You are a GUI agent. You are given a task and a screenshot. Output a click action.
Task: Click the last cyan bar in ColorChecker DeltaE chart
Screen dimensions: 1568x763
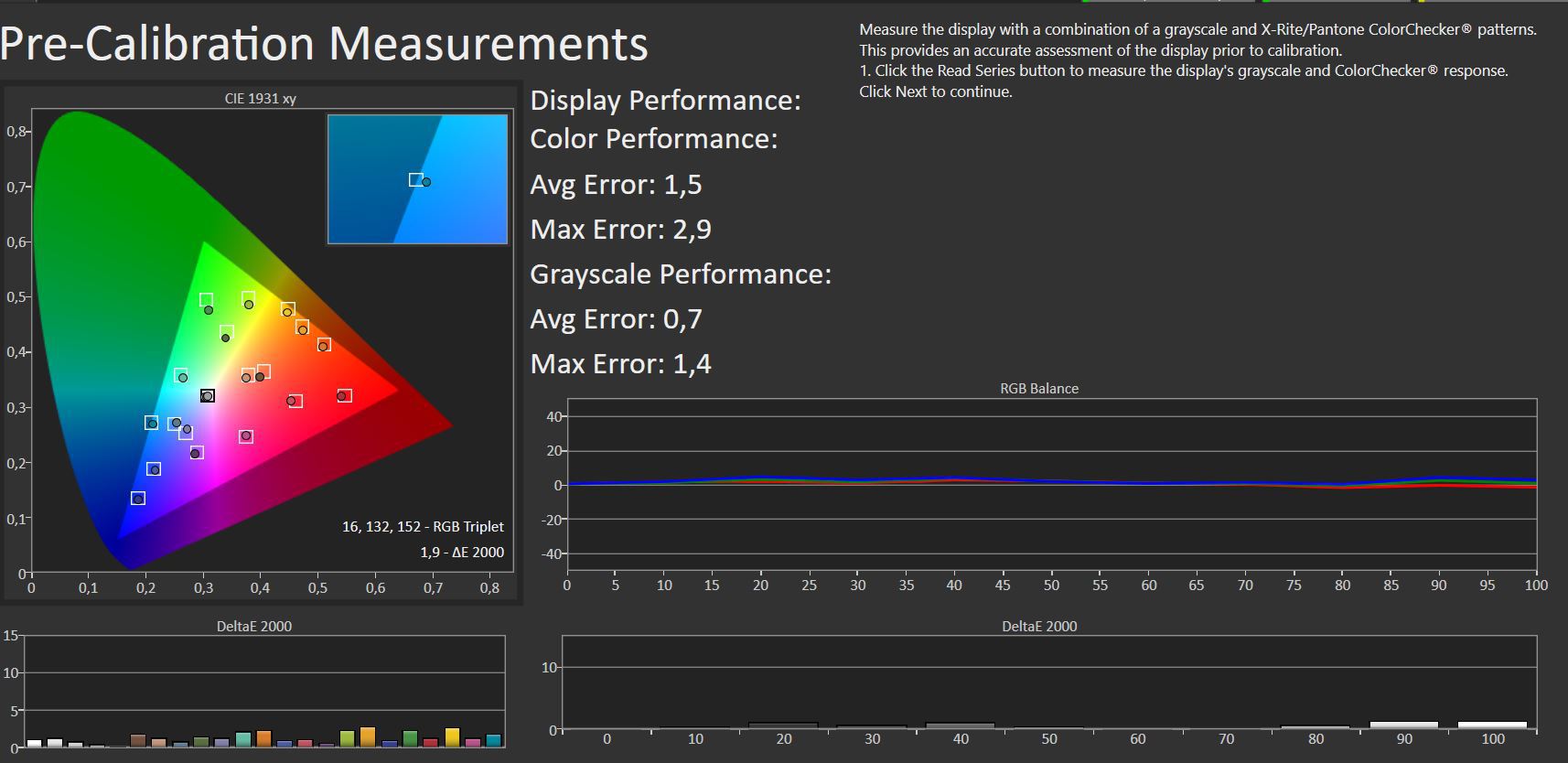pyautogui.click(x=493, y=740)
